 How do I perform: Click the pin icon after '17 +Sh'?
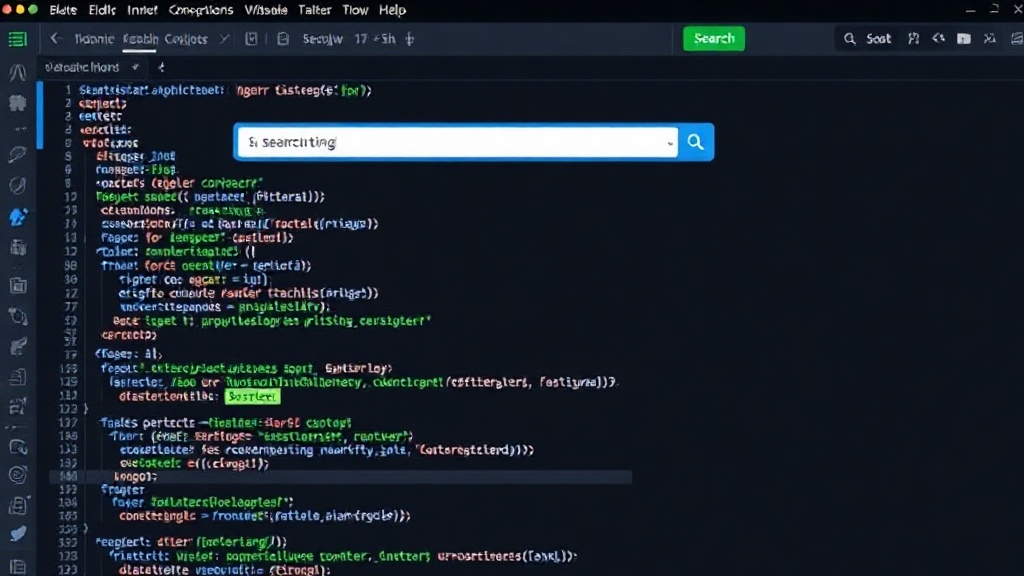(409, 39)
